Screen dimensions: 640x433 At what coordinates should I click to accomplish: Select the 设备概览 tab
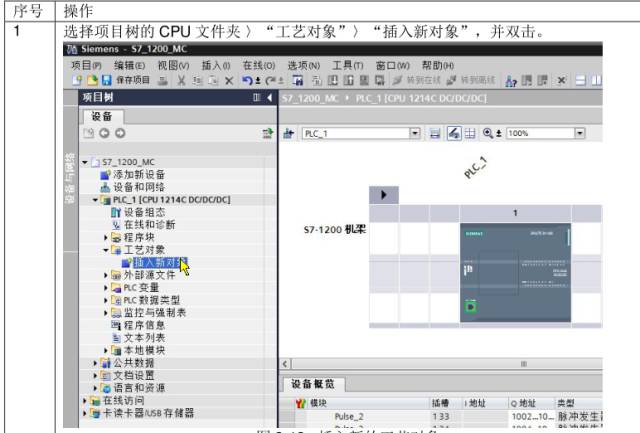coord(313,384)
